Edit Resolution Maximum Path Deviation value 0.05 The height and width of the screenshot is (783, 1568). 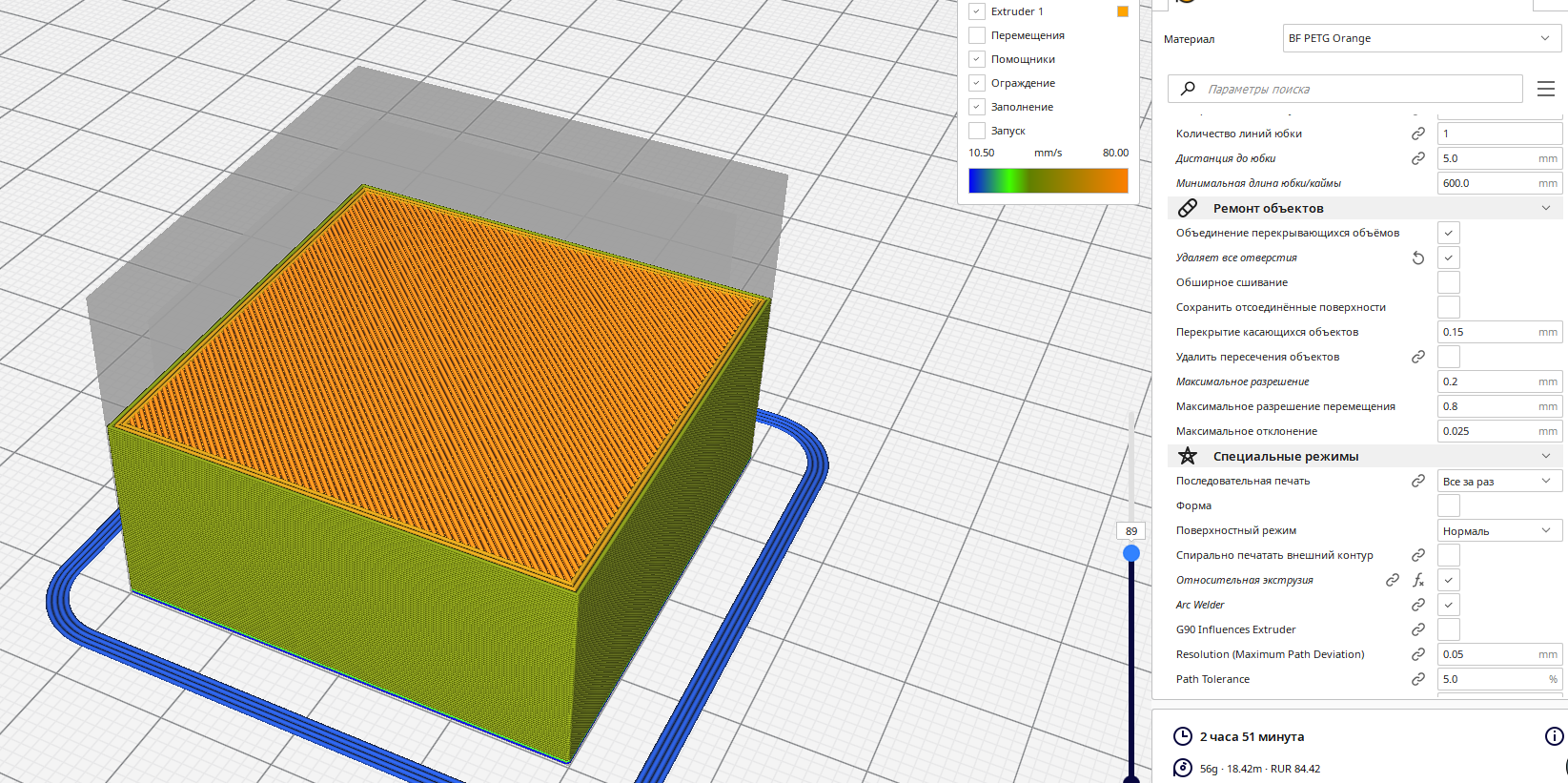(x=1499, y=654)
